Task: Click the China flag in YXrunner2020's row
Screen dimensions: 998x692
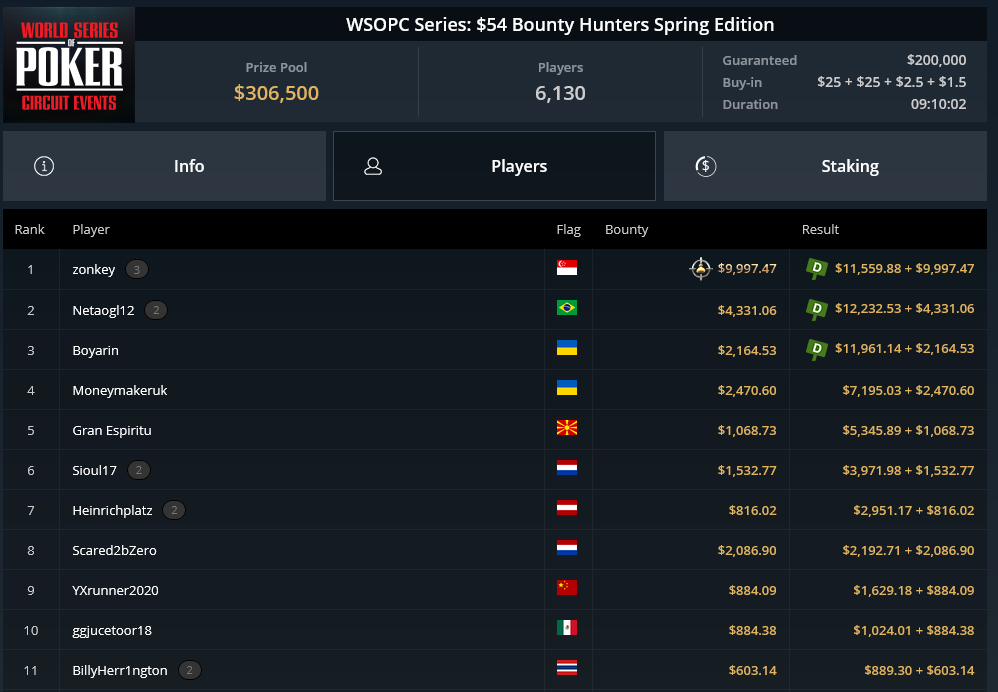Action: (x=566, y=588)
